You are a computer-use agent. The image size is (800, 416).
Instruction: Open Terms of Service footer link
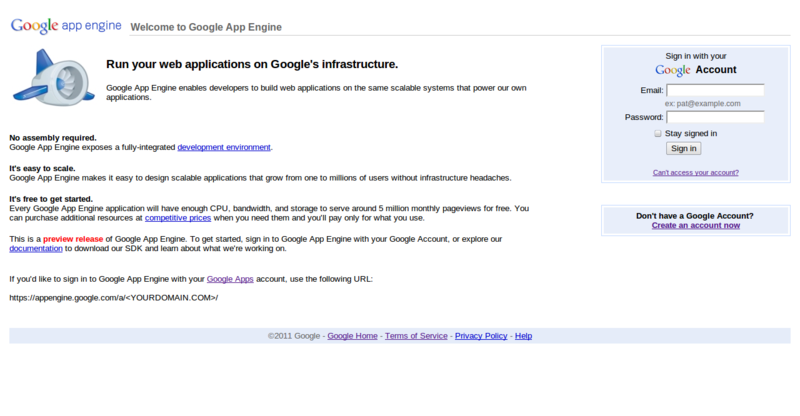click(416, 336)
